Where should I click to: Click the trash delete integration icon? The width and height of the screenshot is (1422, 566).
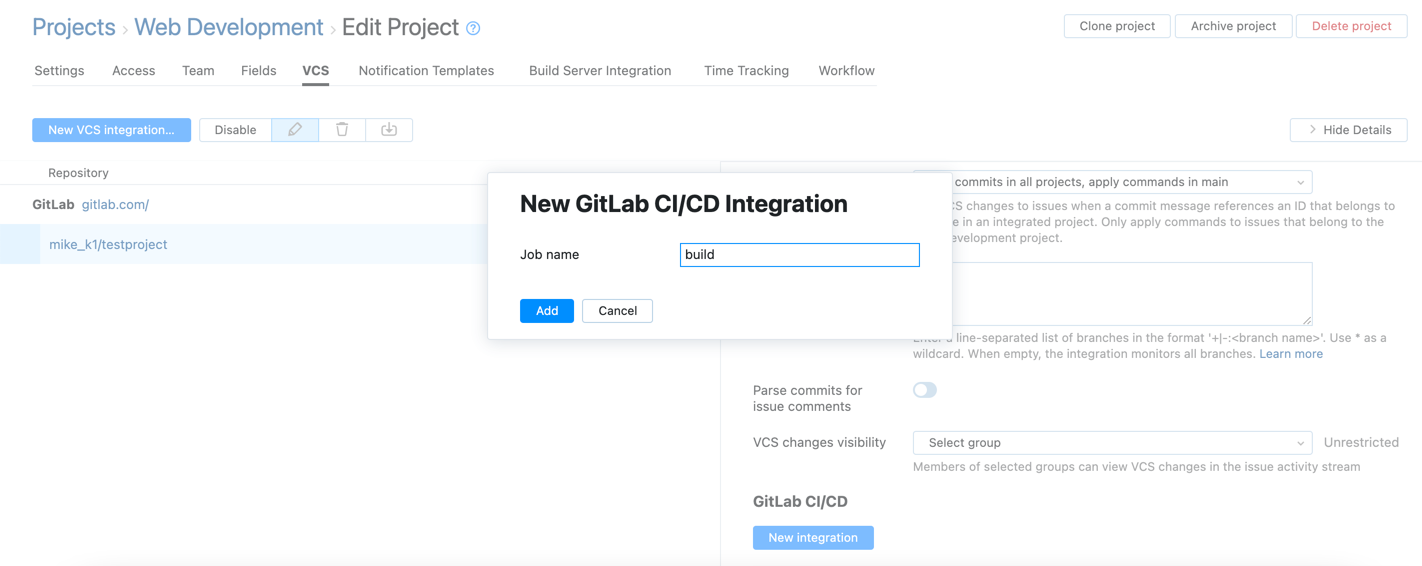coord(342,130)
